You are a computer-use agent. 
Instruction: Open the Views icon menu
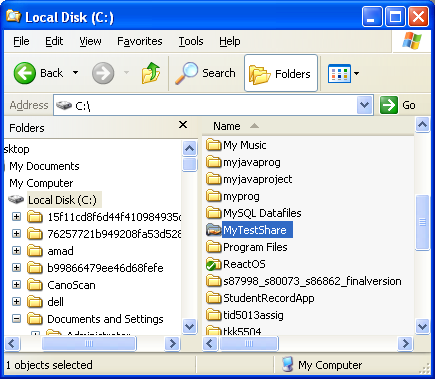pos(339,73)
